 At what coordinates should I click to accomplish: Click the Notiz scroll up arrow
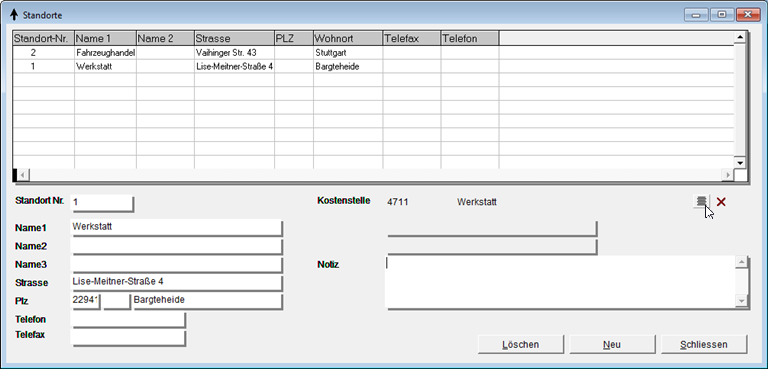pos(742,263)
